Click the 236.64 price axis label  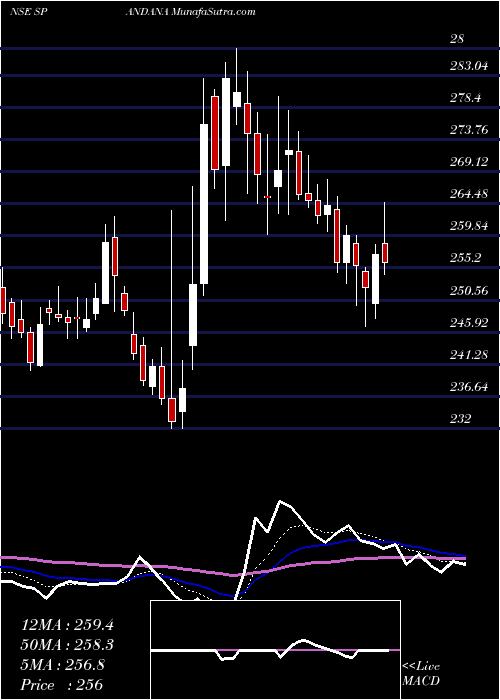point(470,386)
